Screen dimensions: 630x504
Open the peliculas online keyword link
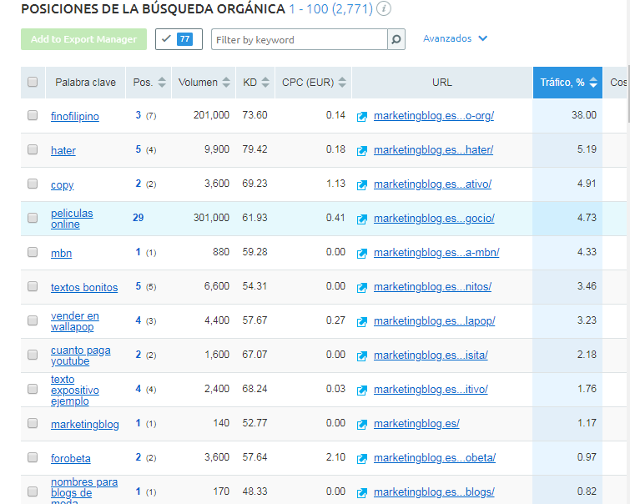[x=72, y=219]
